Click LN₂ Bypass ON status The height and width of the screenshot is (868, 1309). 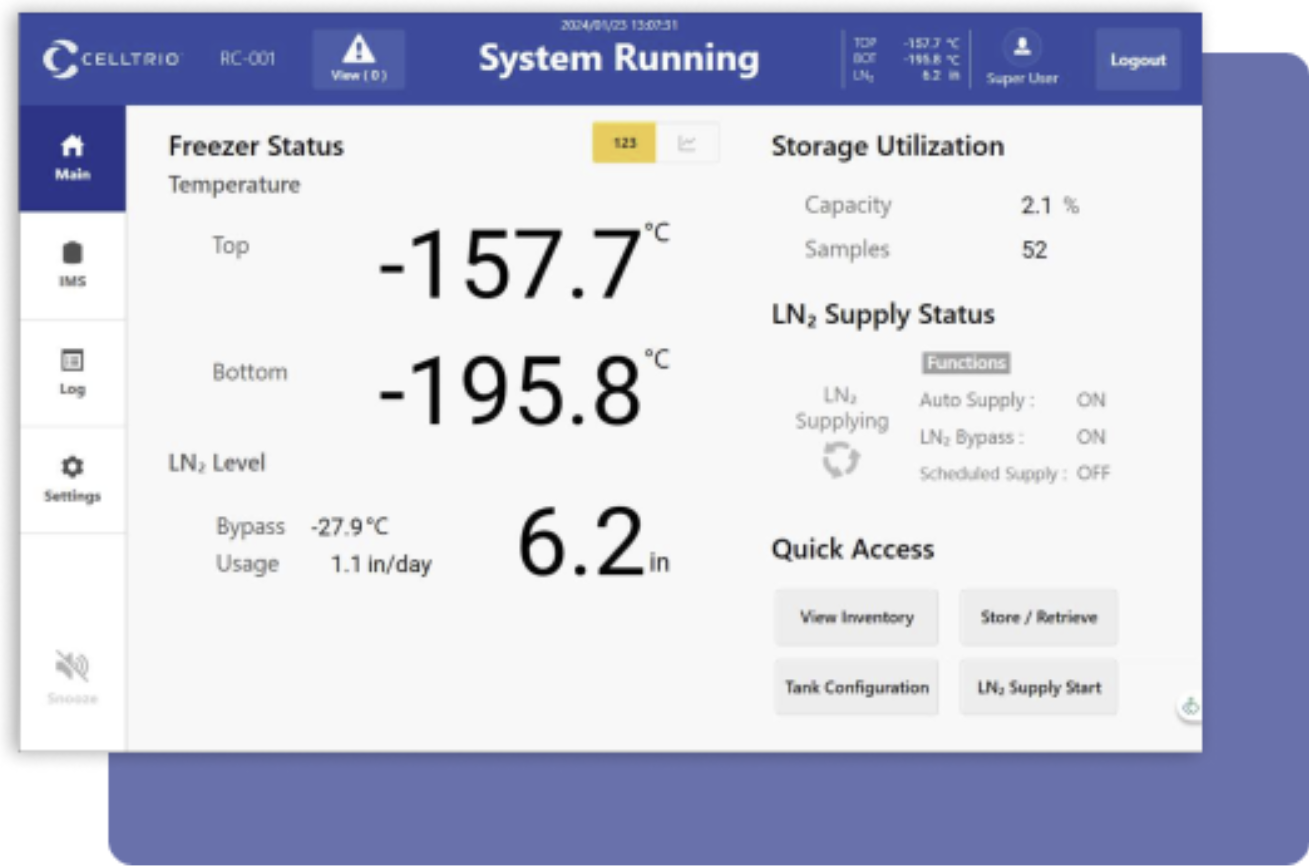1091,437
